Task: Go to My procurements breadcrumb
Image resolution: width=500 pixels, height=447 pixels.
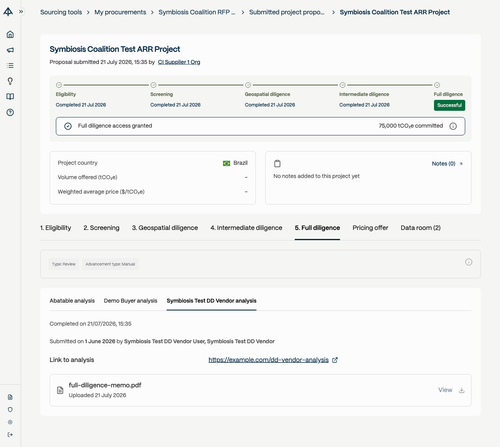Action: pos(120,12)
